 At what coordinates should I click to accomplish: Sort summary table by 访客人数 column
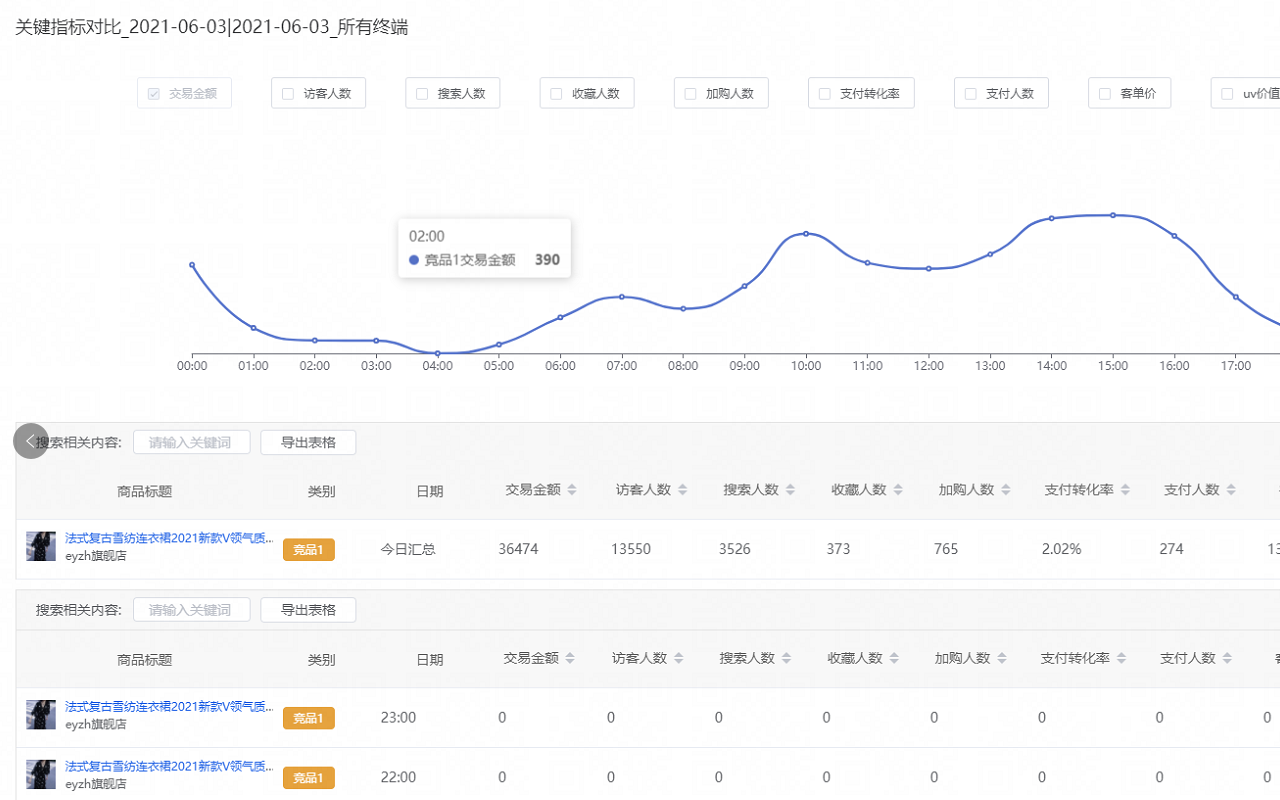682,490
